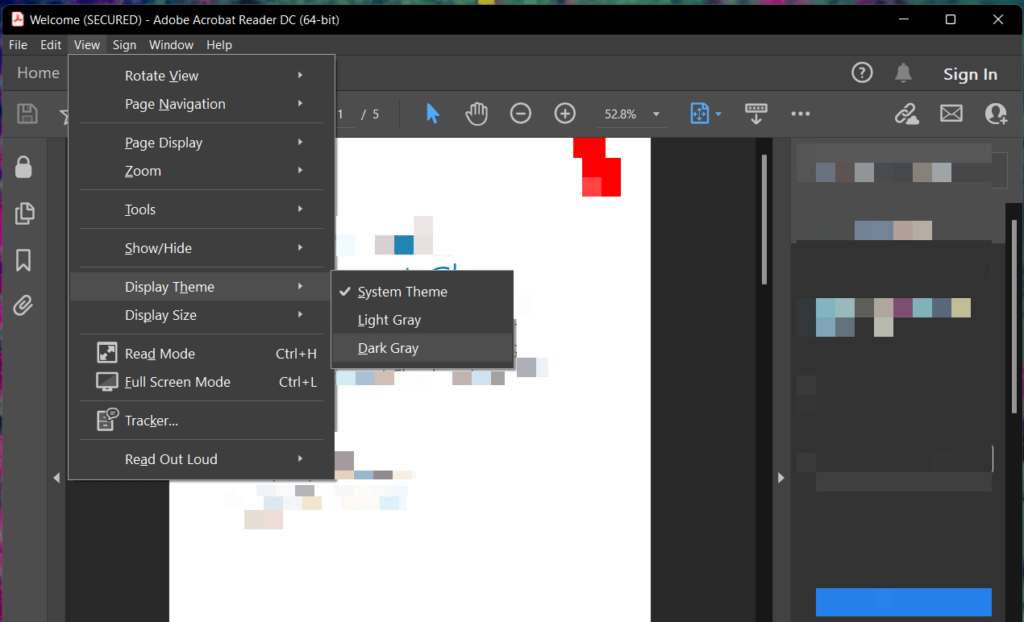Click the Zoom In plus icon

(564, 113)
